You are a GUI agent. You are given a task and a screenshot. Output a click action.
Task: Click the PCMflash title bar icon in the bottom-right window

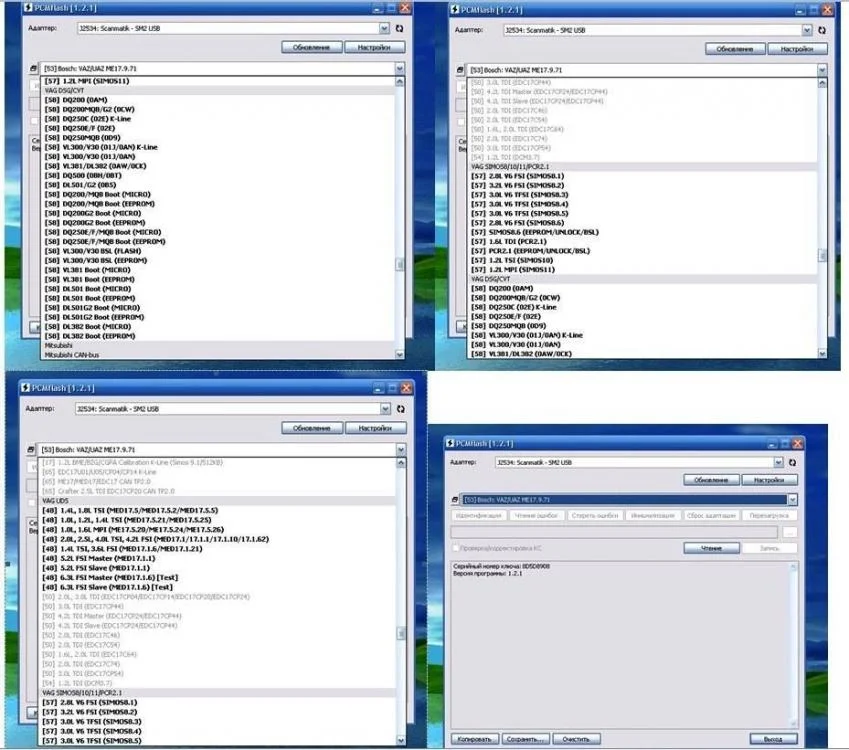point(450,443)
